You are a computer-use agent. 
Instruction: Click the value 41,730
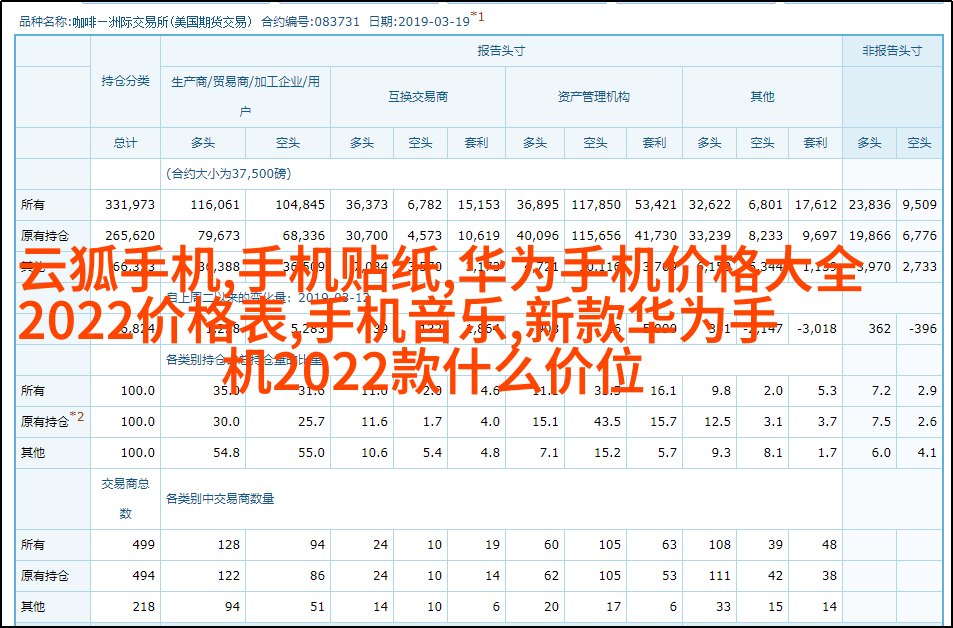(x=656, y=236)
